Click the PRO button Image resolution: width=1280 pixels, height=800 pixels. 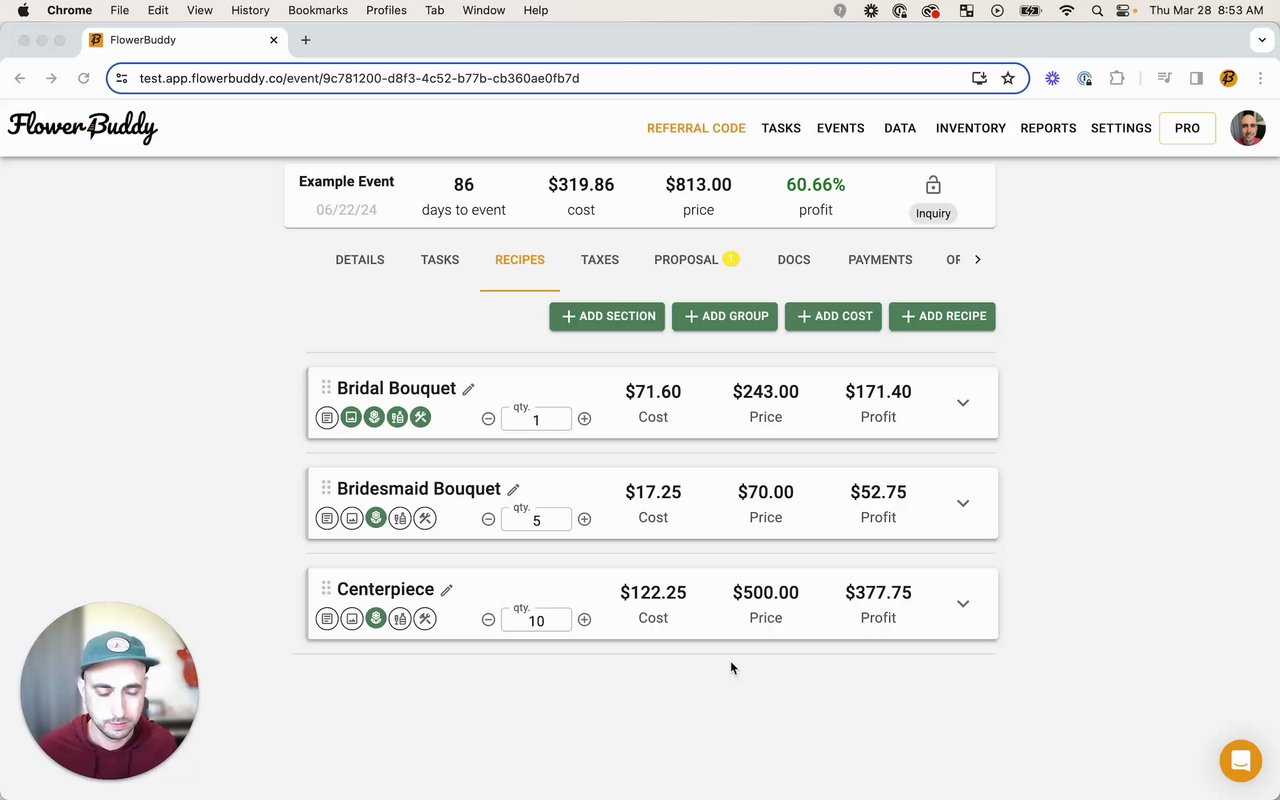pos(1187,128)
